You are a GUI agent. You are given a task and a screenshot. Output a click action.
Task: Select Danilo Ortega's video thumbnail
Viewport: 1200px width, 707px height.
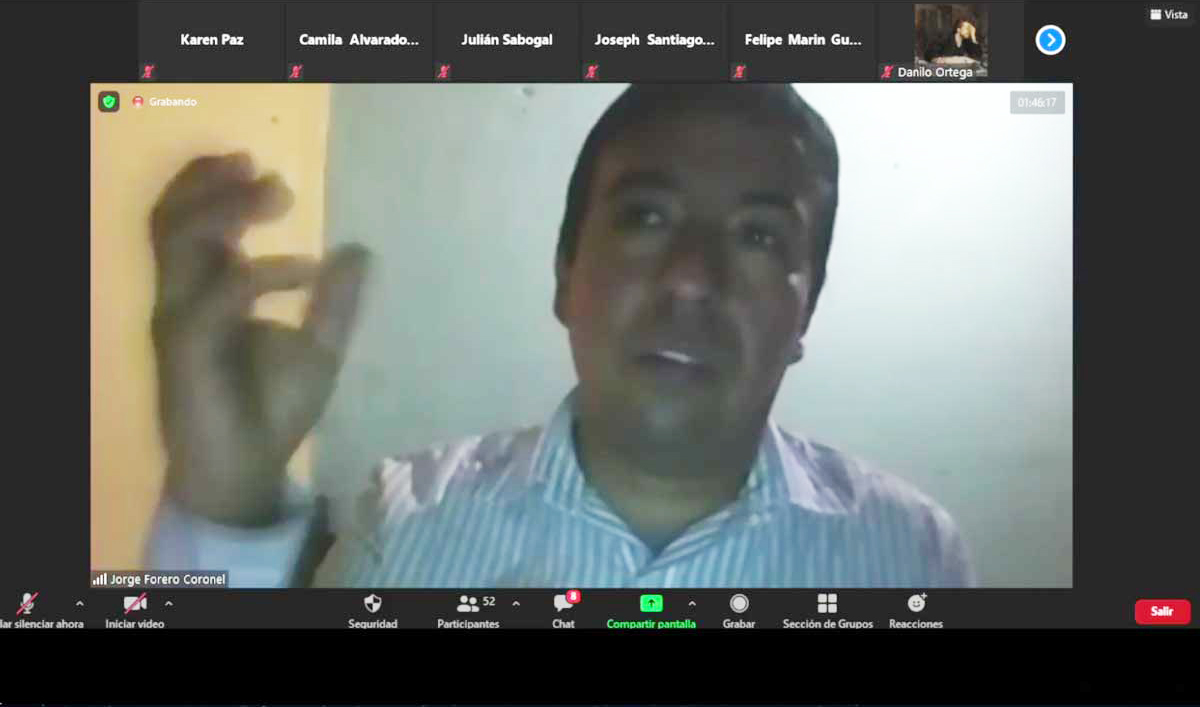point(950,41)
